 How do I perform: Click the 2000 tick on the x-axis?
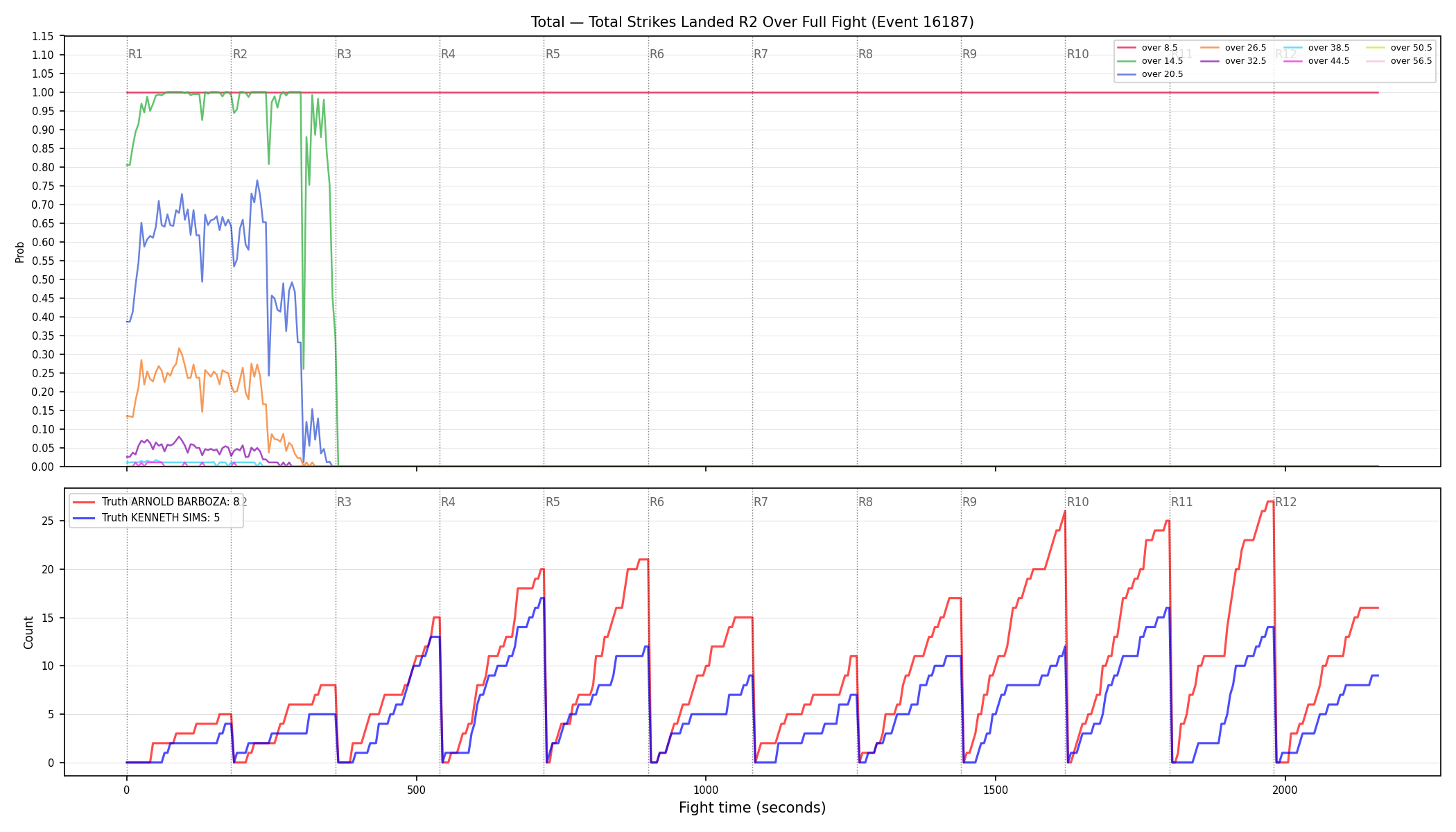click(1285, 790)
